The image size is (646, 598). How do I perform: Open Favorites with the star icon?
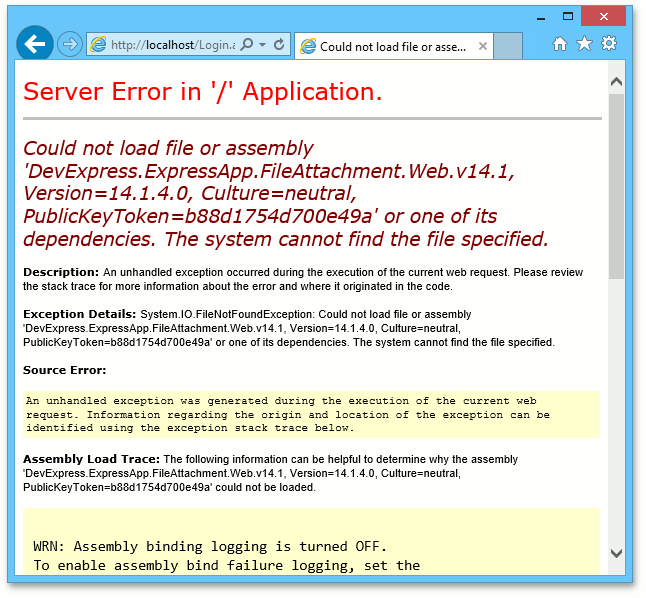coord(584,43)
